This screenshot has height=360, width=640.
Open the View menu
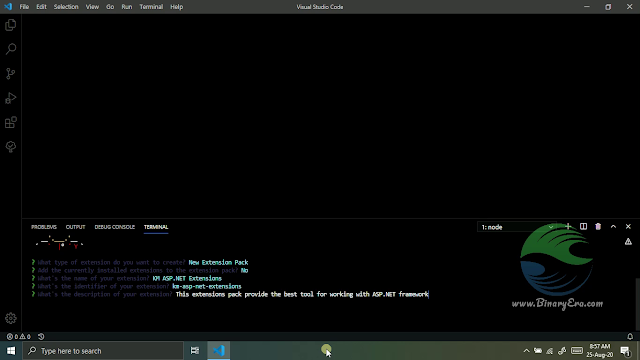coord(92,7)
